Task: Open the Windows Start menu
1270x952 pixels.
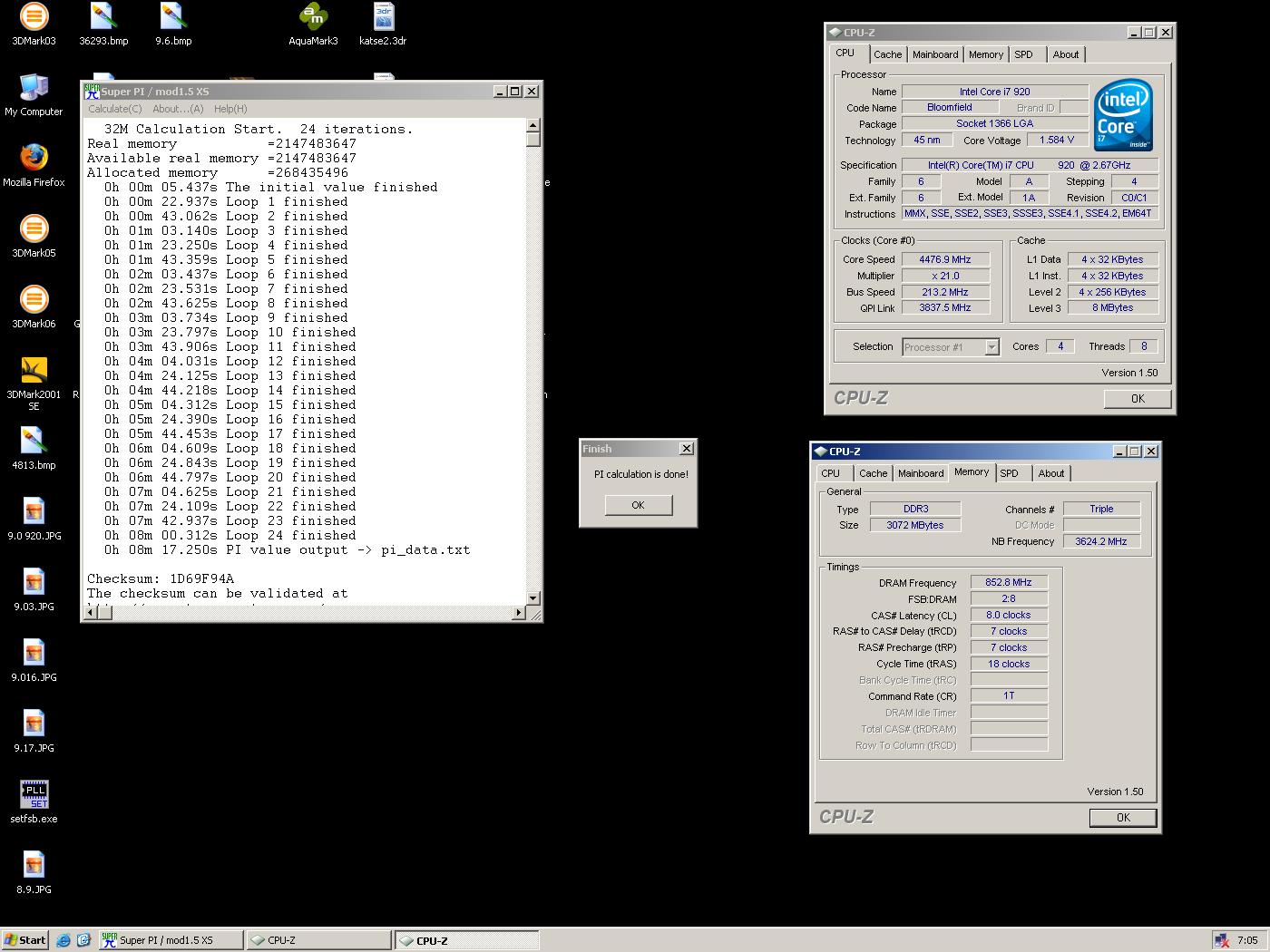Action: (x=24, y=940)
